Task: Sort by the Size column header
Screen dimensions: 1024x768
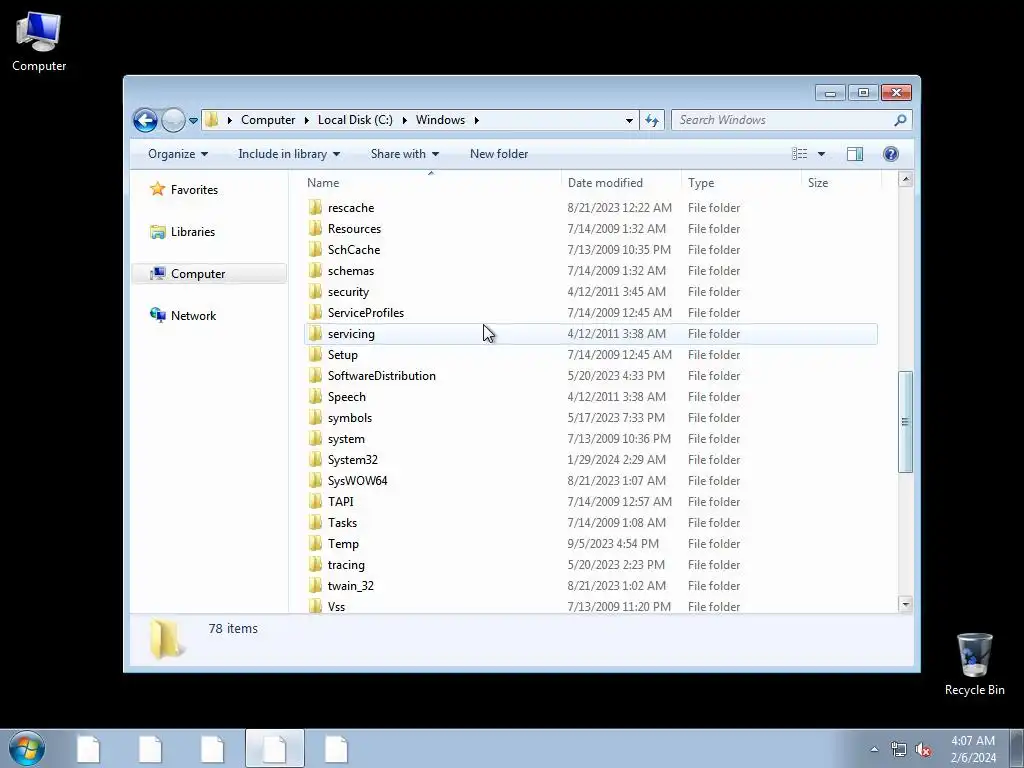Action: (x=841, y=183)
